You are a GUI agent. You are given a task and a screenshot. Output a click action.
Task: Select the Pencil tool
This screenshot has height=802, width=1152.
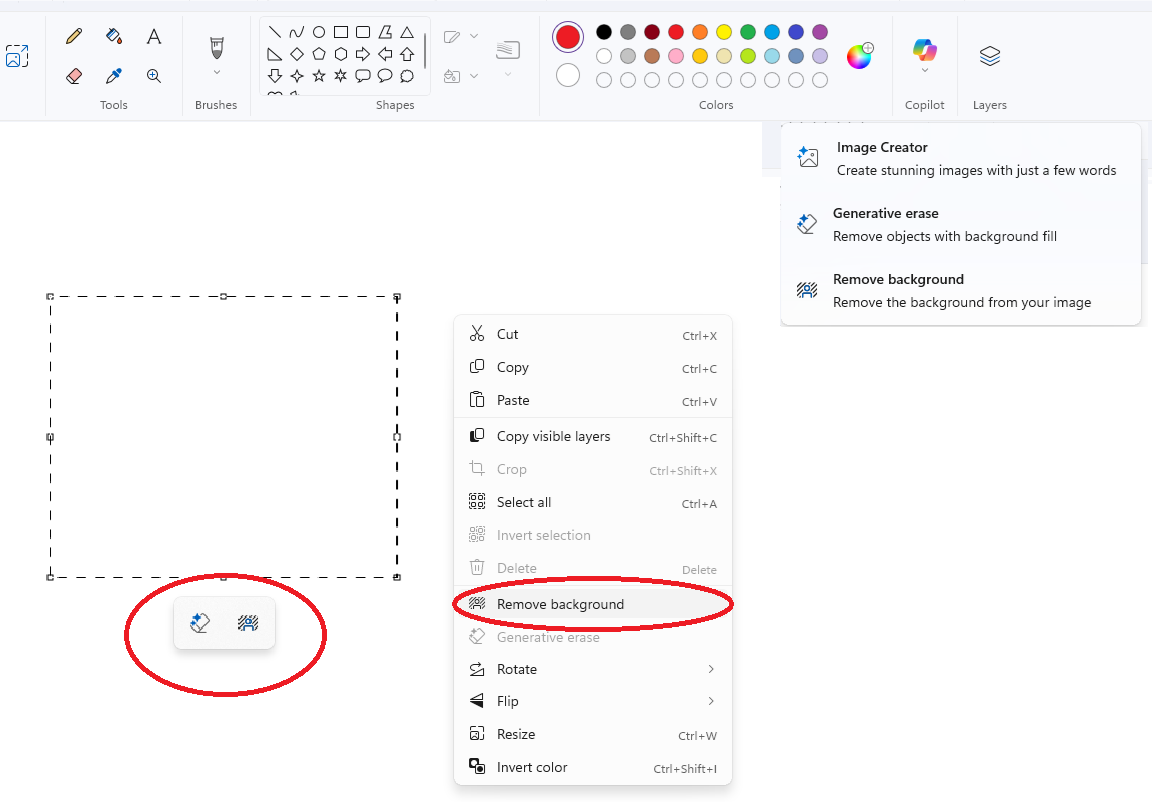[x=73, y=36]
